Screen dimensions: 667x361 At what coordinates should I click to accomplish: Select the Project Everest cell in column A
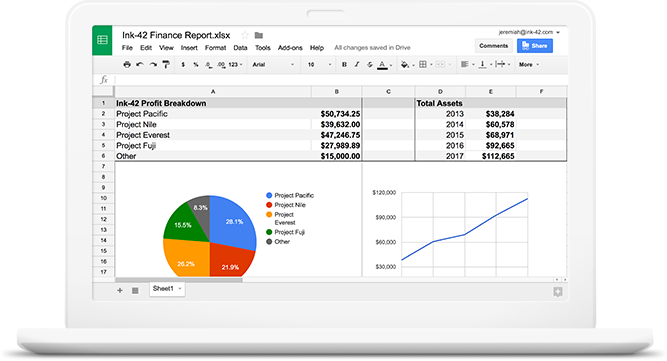click(x=213, y=135)
